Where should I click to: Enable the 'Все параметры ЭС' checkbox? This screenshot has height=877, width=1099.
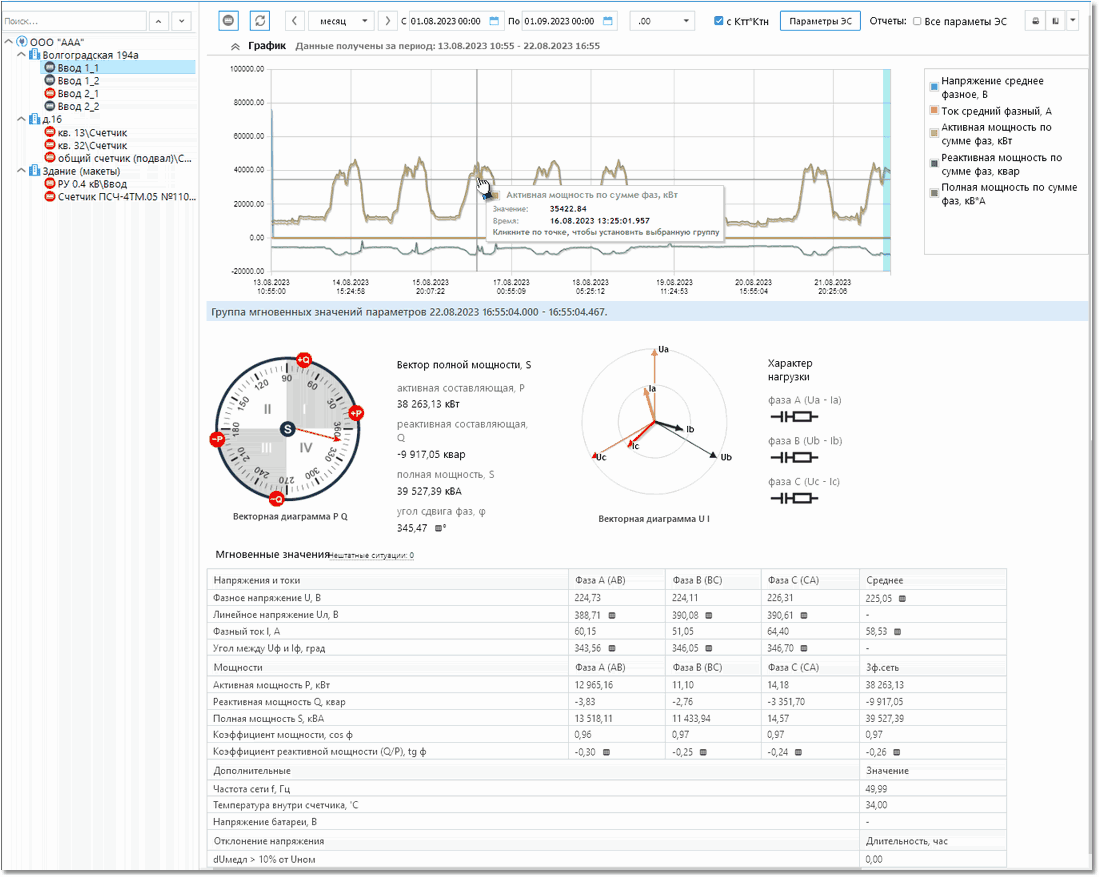click(917, 21)
